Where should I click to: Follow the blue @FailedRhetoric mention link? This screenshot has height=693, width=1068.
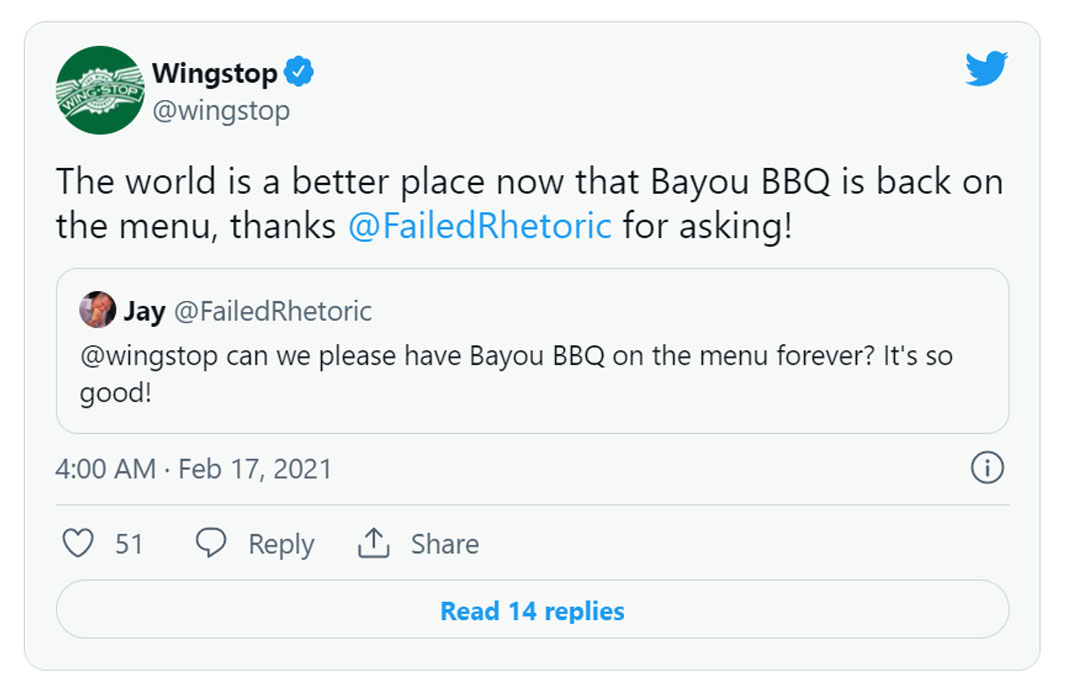coord(479,226)
